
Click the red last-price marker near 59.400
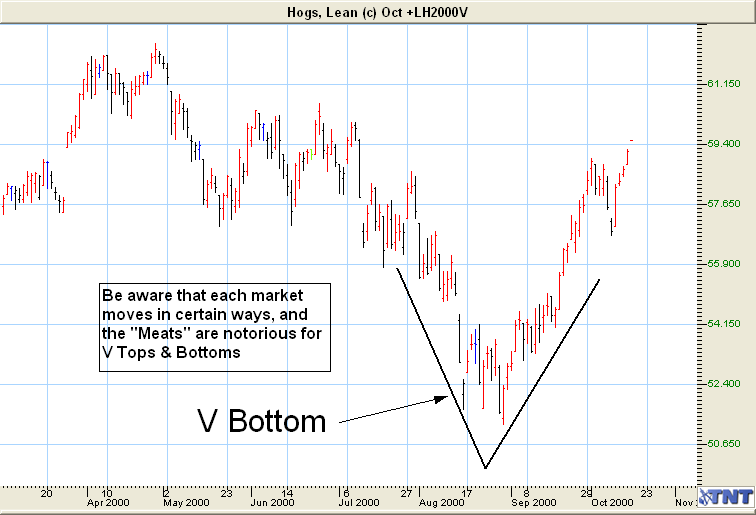tap(631, 141)
